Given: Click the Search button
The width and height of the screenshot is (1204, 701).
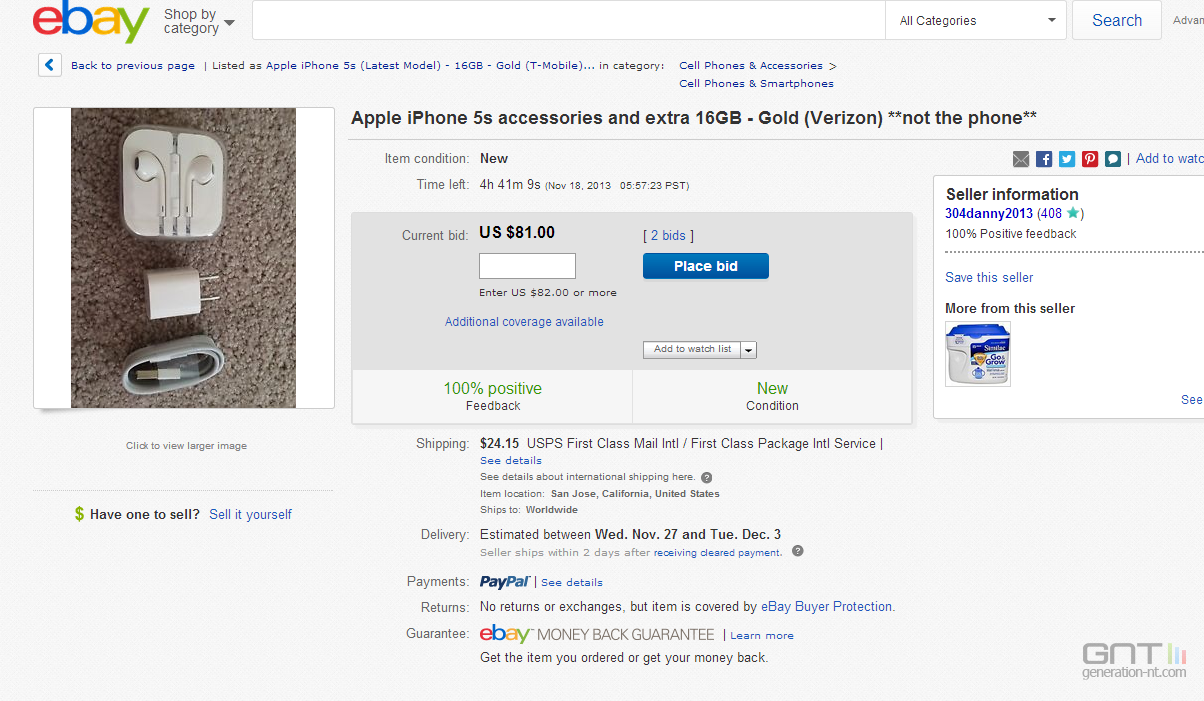Looking at the screenshot, I should click(x=1117, y=20).
